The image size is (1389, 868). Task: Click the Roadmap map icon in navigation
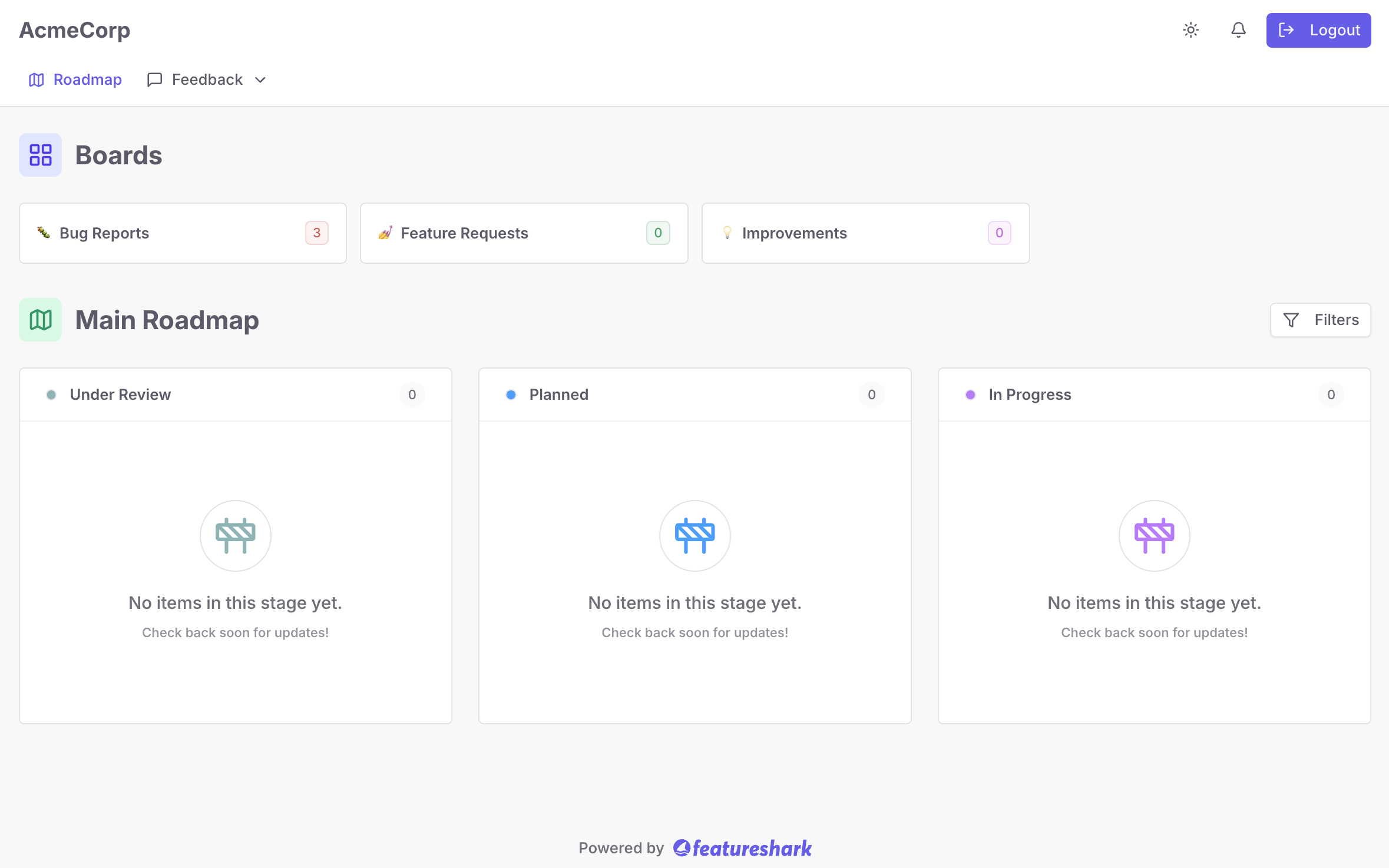(36, 79)
